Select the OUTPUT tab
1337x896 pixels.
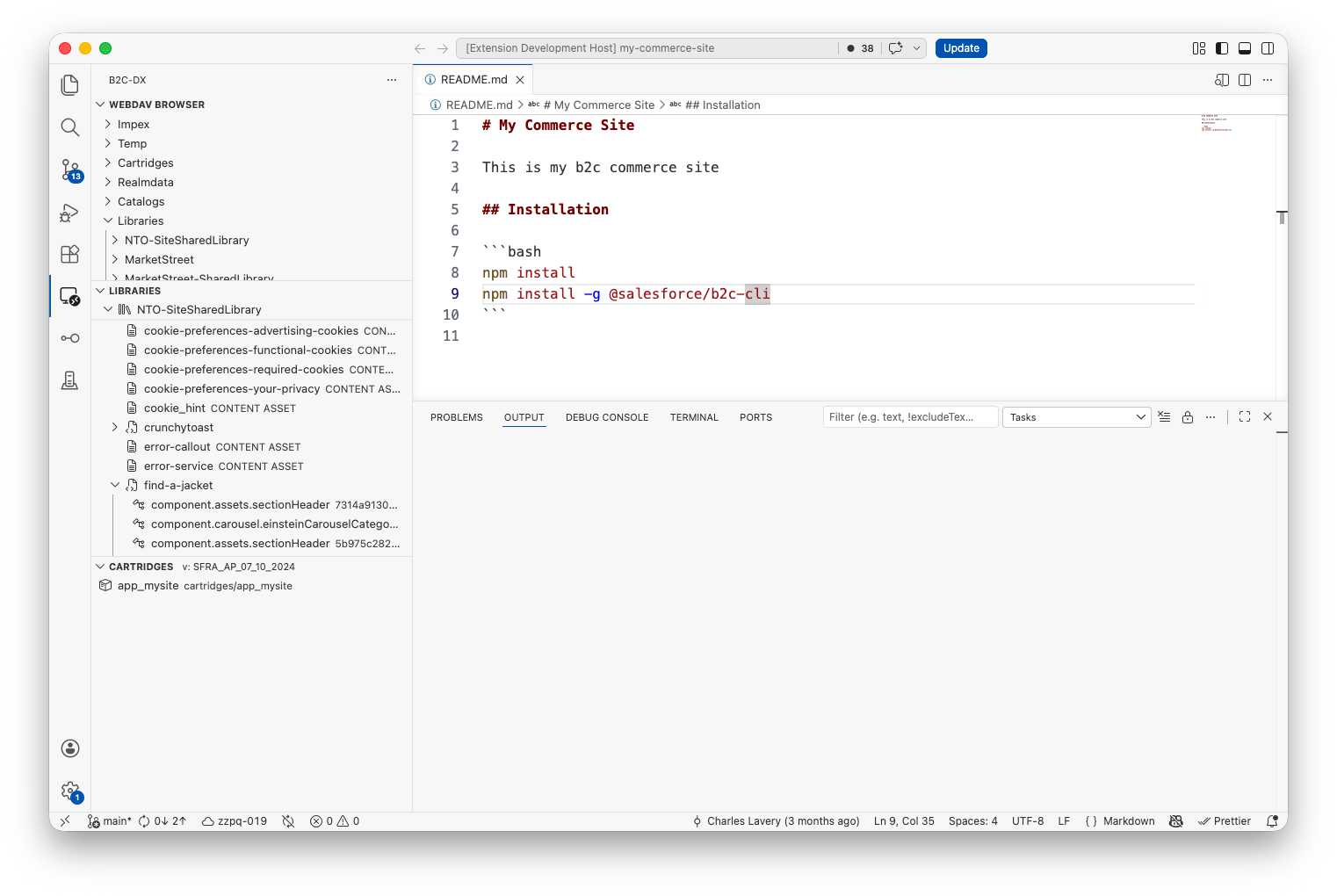[x=524, y=418]
